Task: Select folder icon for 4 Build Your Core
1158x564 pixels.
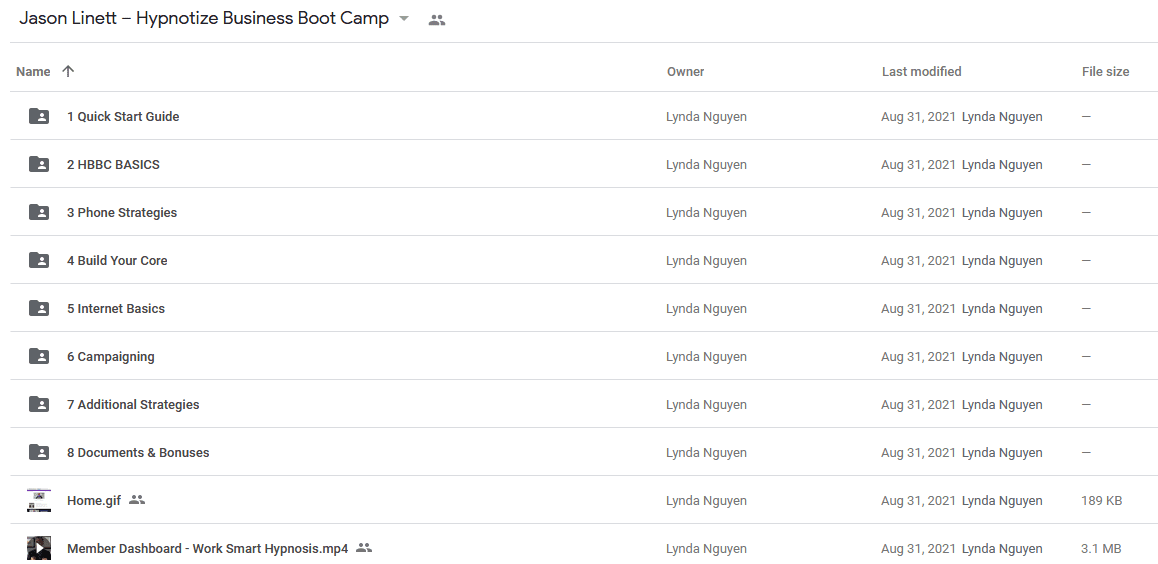Action: [39, 260]
